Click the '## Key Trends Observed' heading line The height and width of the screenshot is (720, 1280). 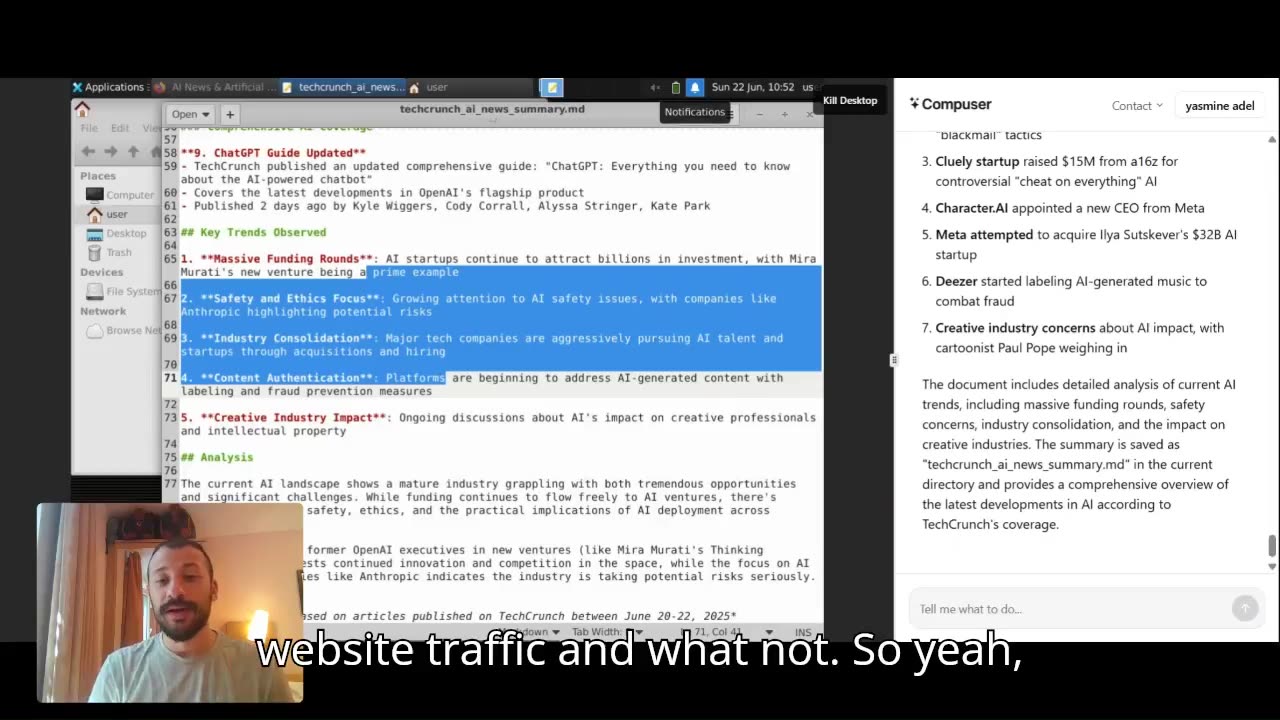click(253, 232)
